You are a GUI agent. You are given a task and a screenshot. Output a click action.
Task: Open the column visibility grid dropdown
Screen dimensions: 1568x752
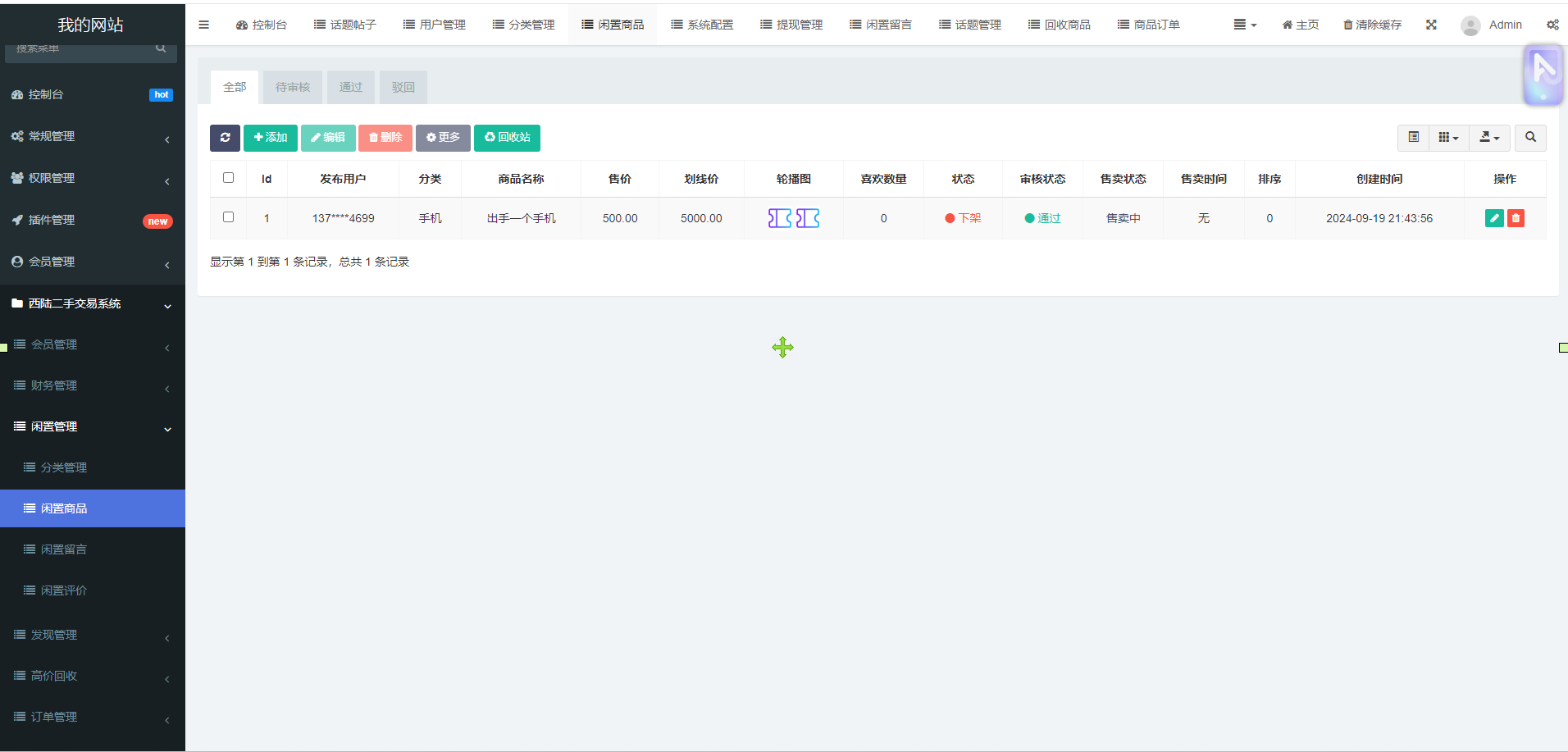1449,138
